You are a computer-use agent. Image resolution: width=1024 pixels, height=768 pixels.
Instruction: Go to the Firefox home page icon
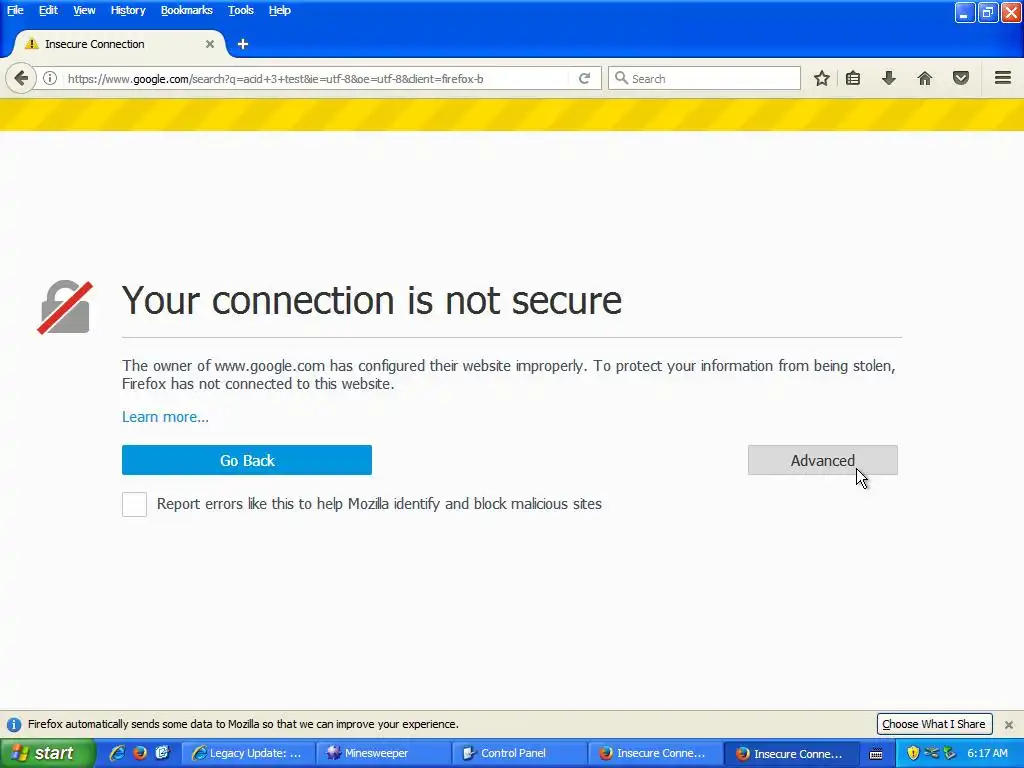tap(925, 78)
